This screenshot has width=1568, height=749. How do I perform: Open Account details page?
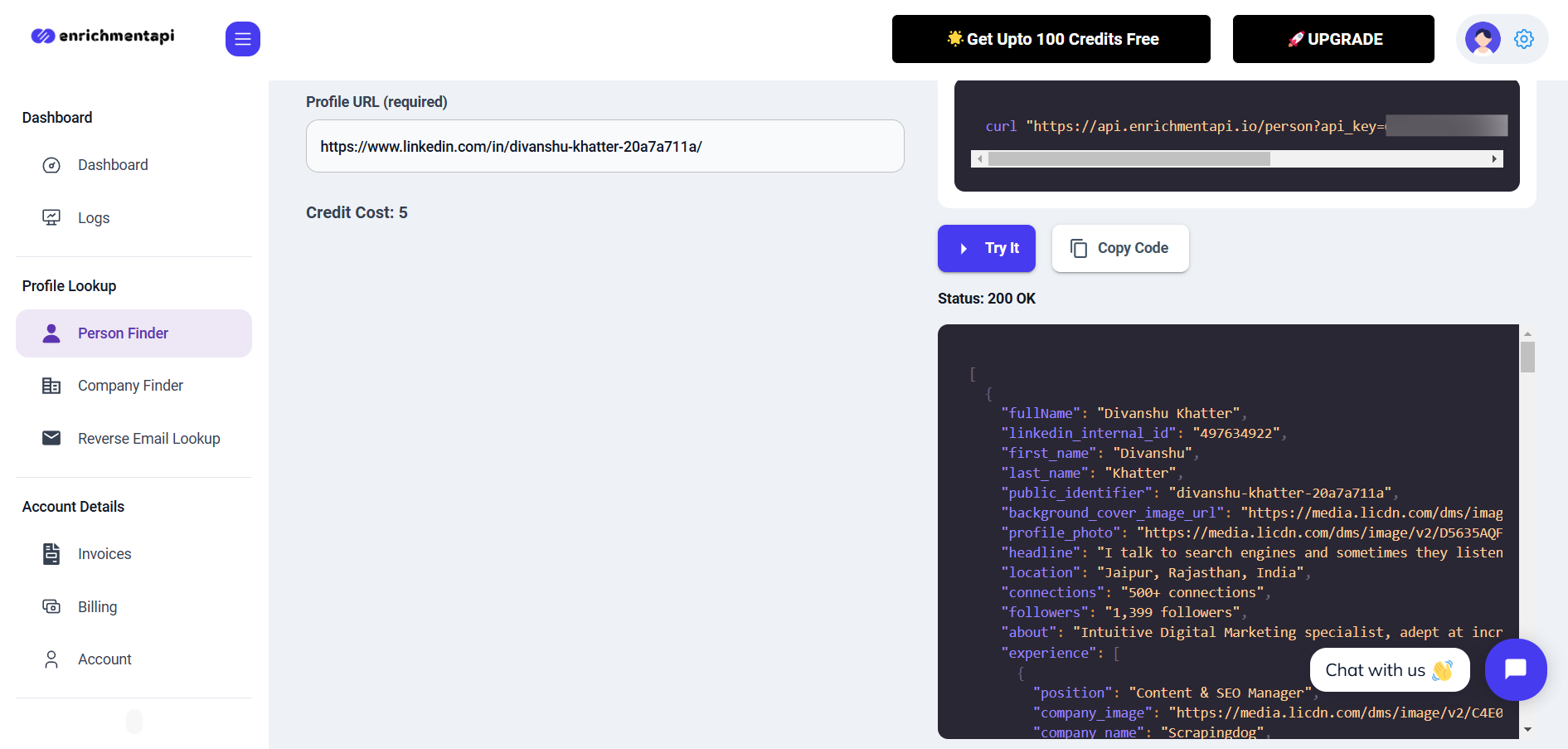tap(104, 659)
